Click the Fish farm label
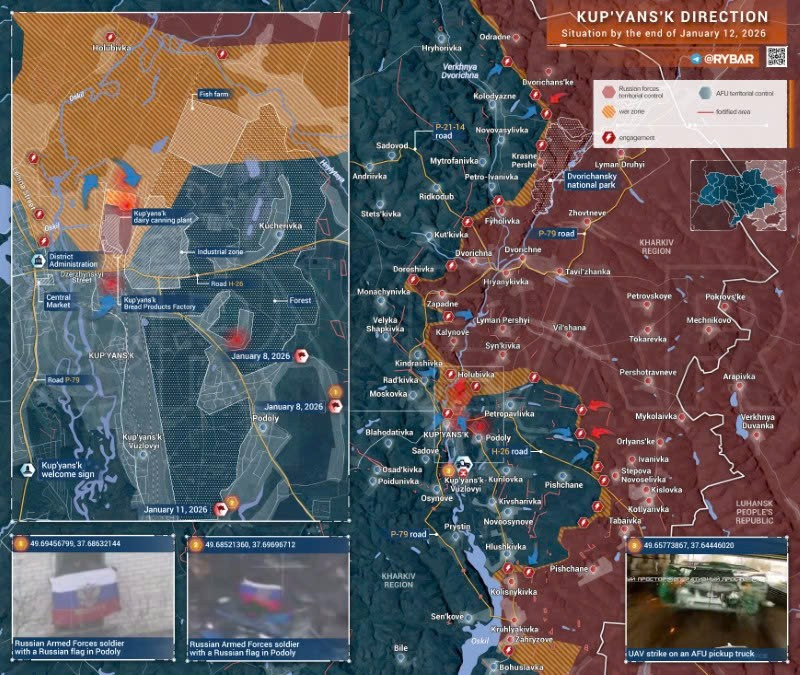 215,93
